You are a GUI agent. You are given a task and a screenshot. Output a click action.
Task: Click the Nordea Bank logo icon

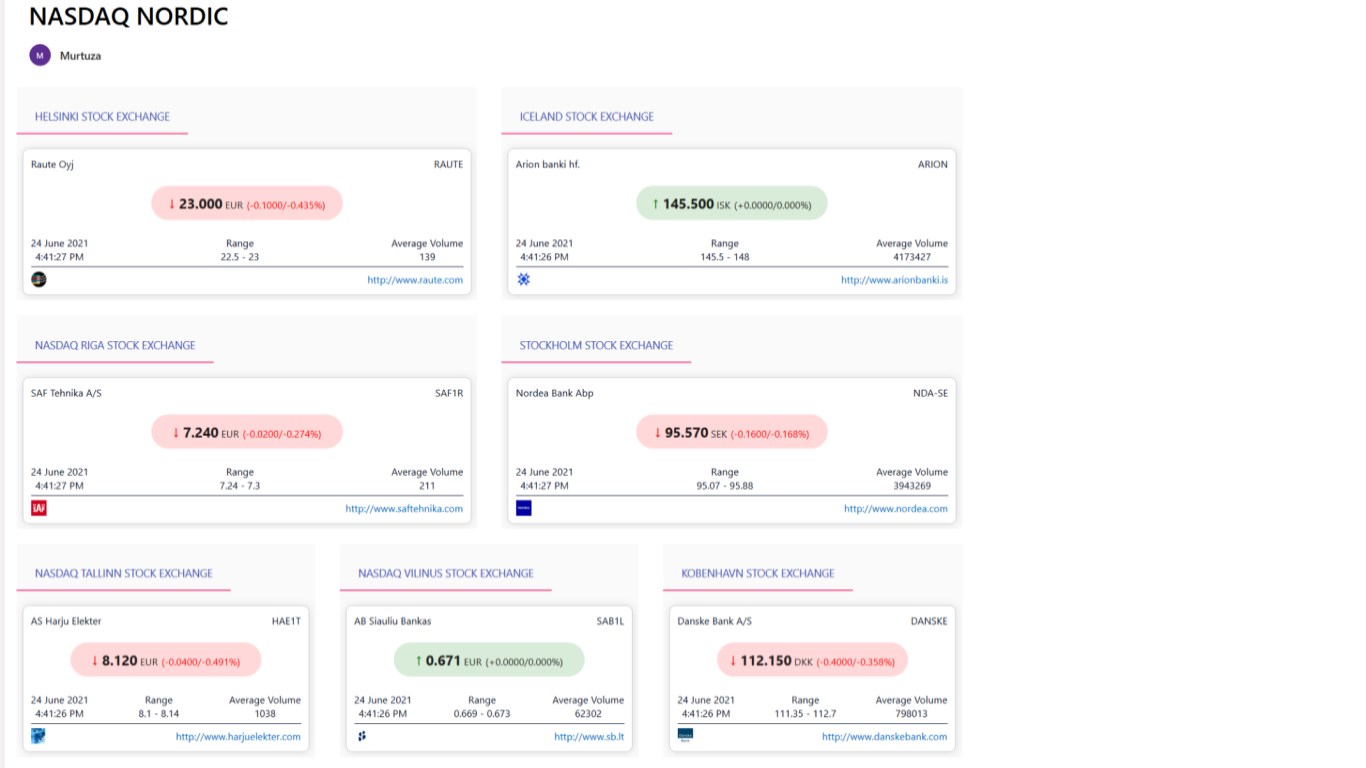523,508
